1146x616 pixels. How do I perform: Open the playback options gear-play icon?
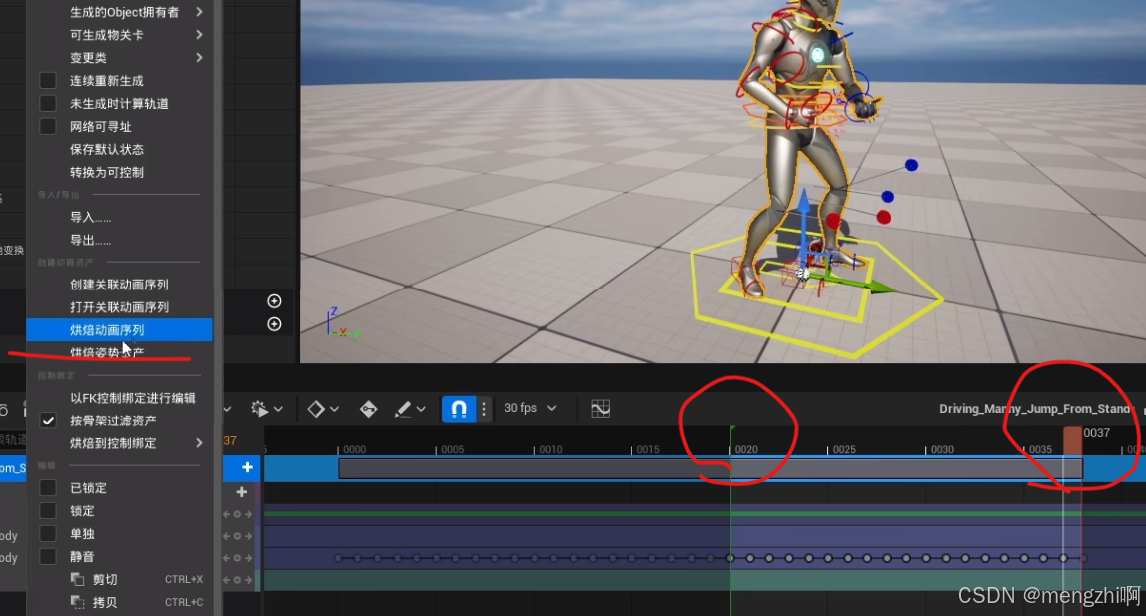[259, 408]
